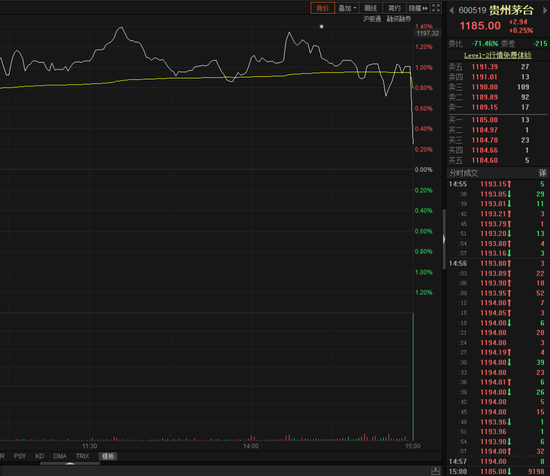Image resolution: width=550 pixels, height=476 pixels.
Task: Open the 叠加 dropdown
Action: (x=347, y=8)
